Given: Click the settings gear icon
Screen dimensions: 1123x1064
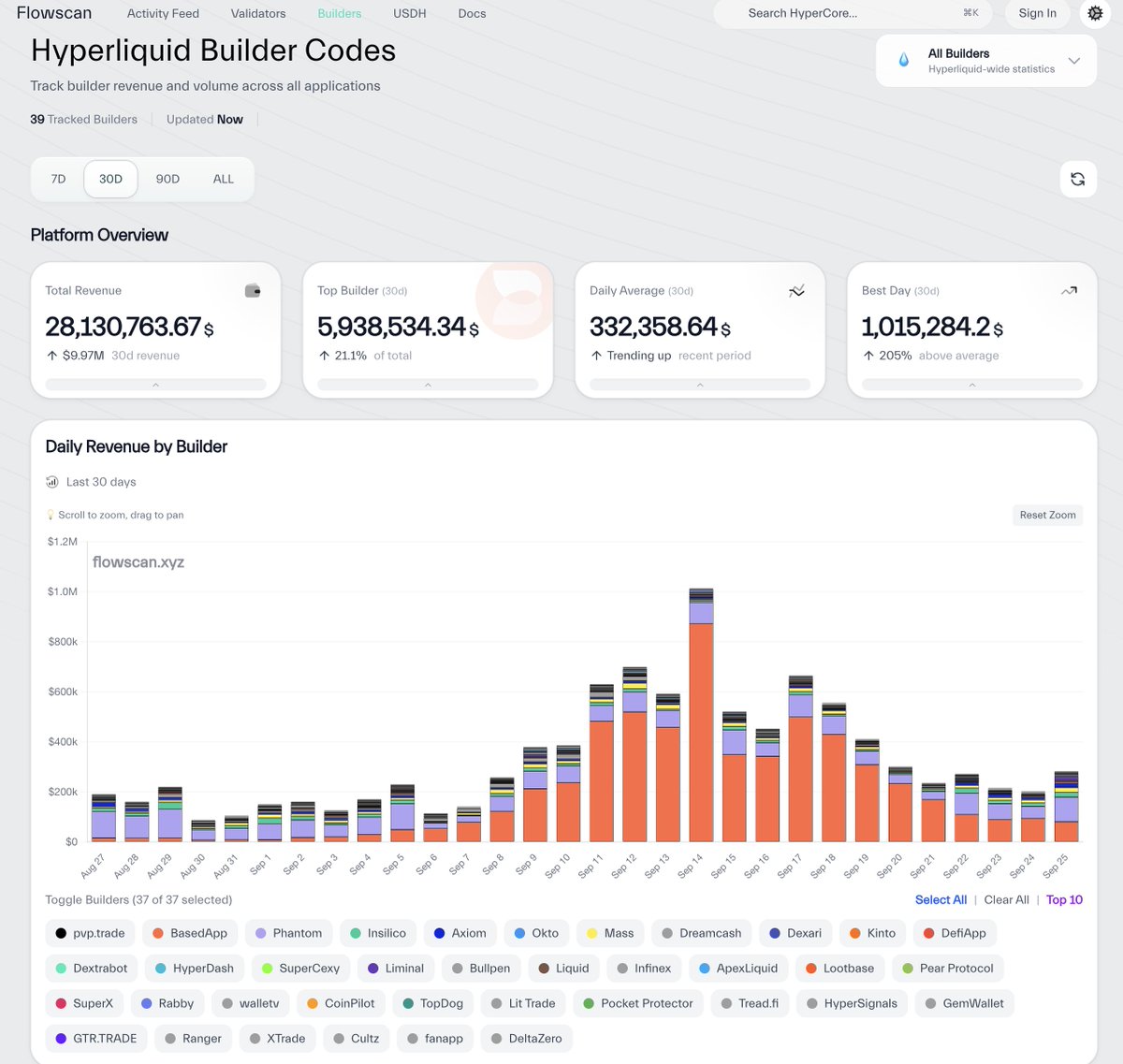Looking at the screenshot, I should click(1095, 13).
